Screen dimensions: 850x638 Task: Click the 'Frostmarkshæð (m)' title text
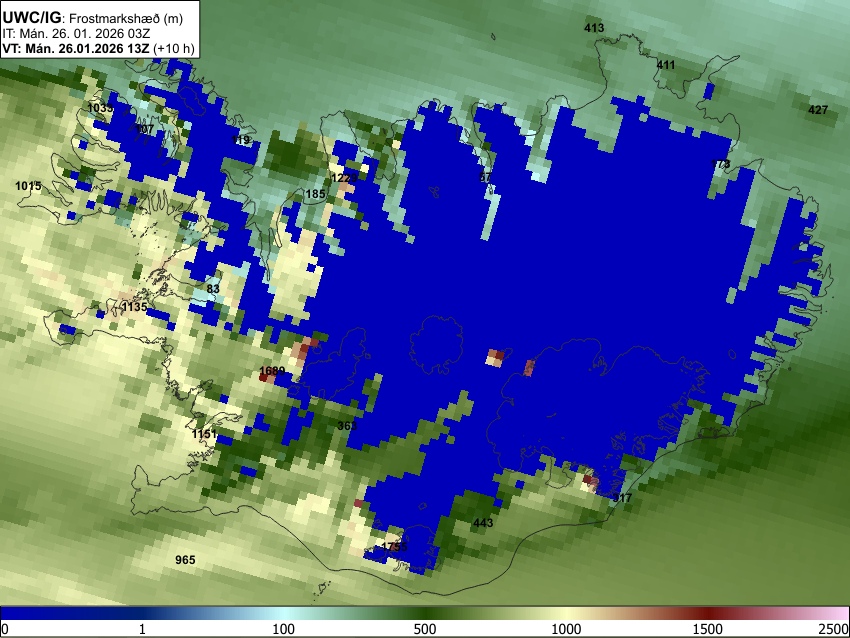point(126,18)
